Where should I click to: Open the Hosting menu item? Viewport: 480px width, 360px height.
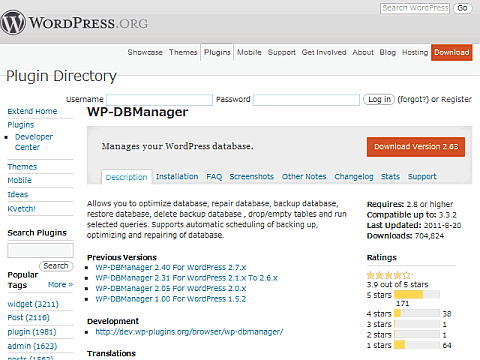pyautogui.click(x=415, y=52)
